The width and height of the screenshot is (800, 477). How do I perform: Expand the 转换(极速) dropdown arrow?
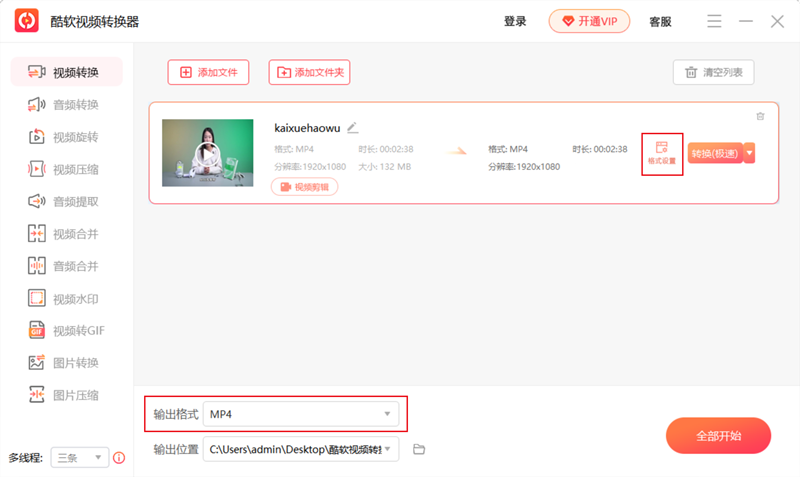coord(749,153)
